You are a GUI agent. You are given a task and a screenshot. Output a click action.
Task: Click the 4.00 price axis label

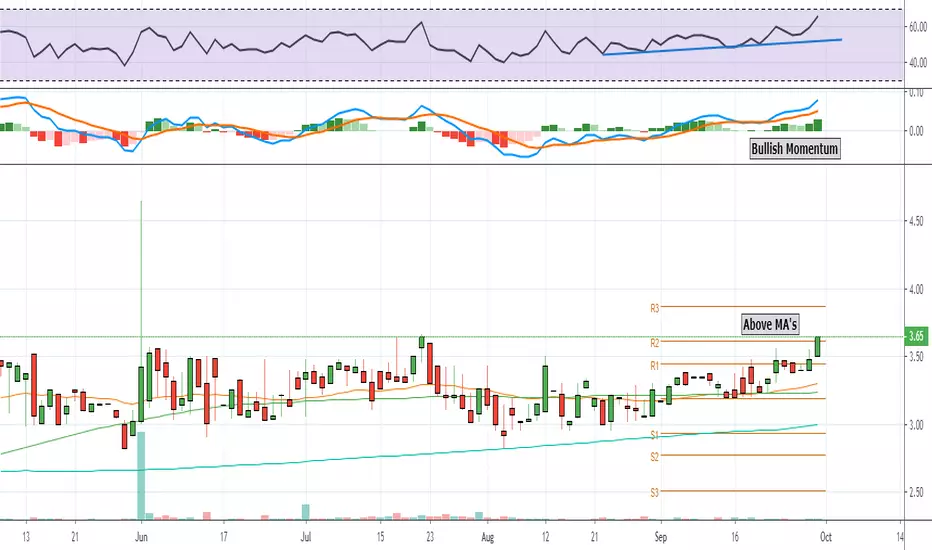point(916,290)
